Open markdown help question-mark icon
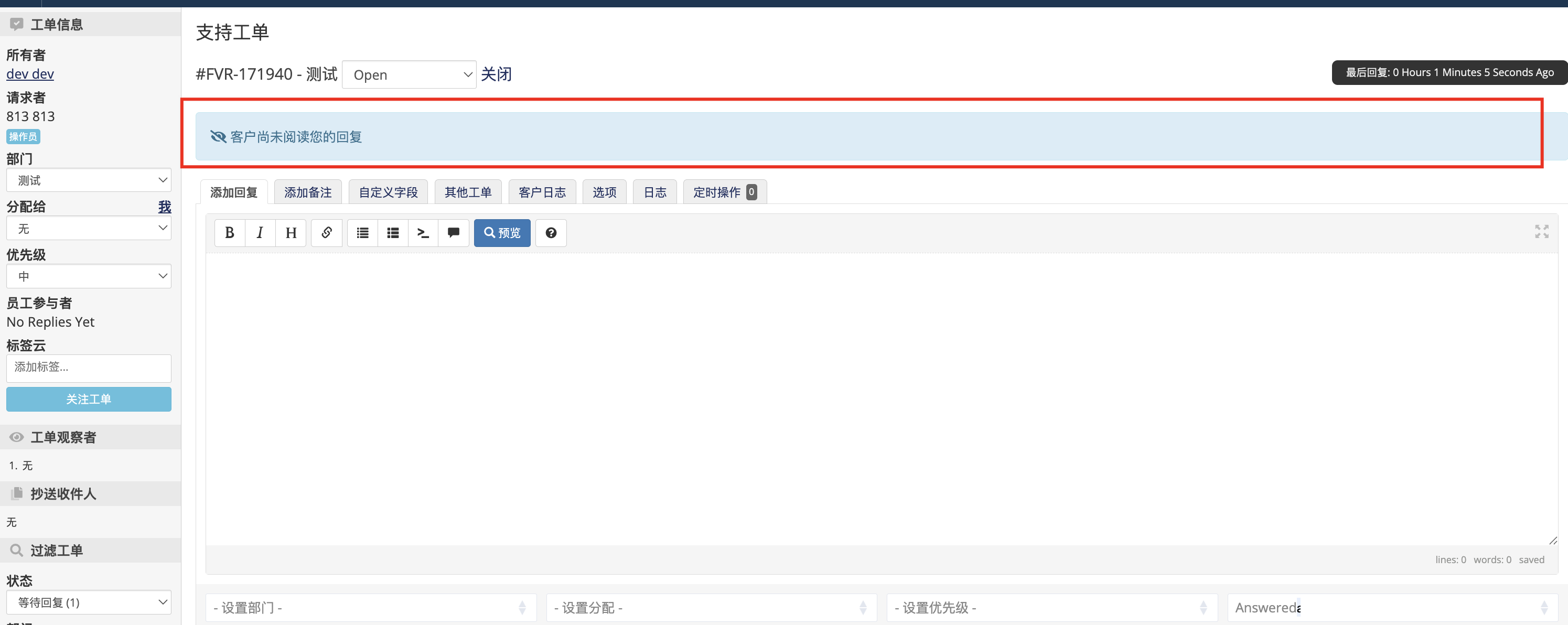Screen dimensions: 1568x625 551,233
